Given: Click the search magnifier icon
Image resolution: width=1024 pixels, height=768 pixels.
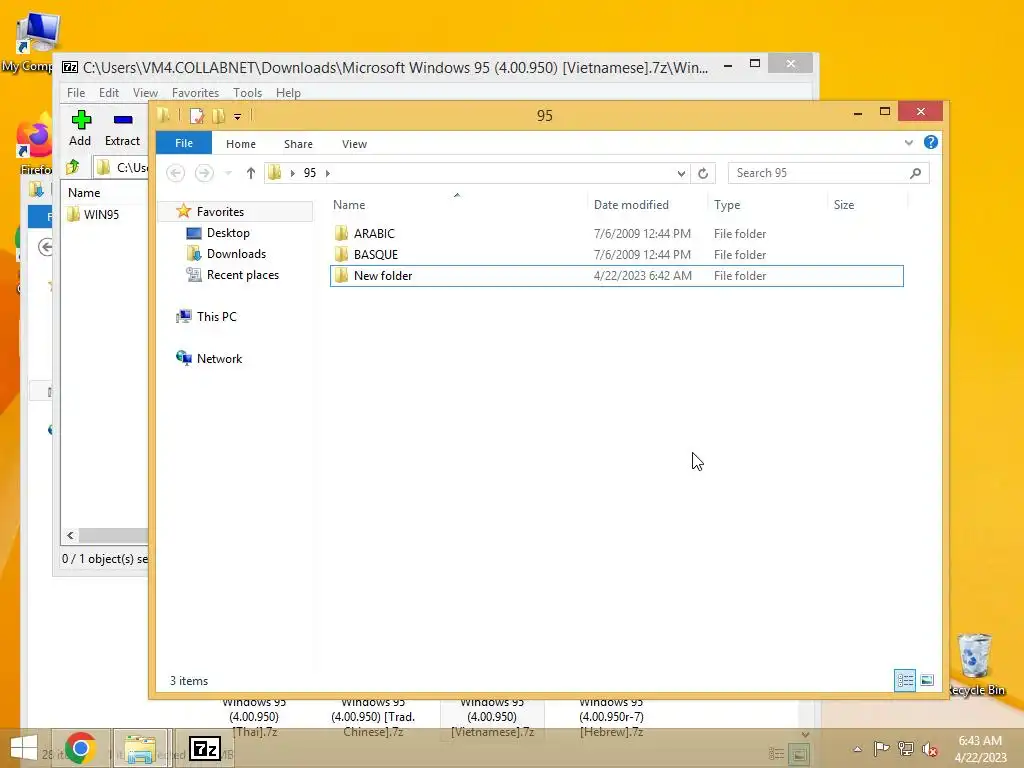Looking at the screenshot, I should click(916, 173).
